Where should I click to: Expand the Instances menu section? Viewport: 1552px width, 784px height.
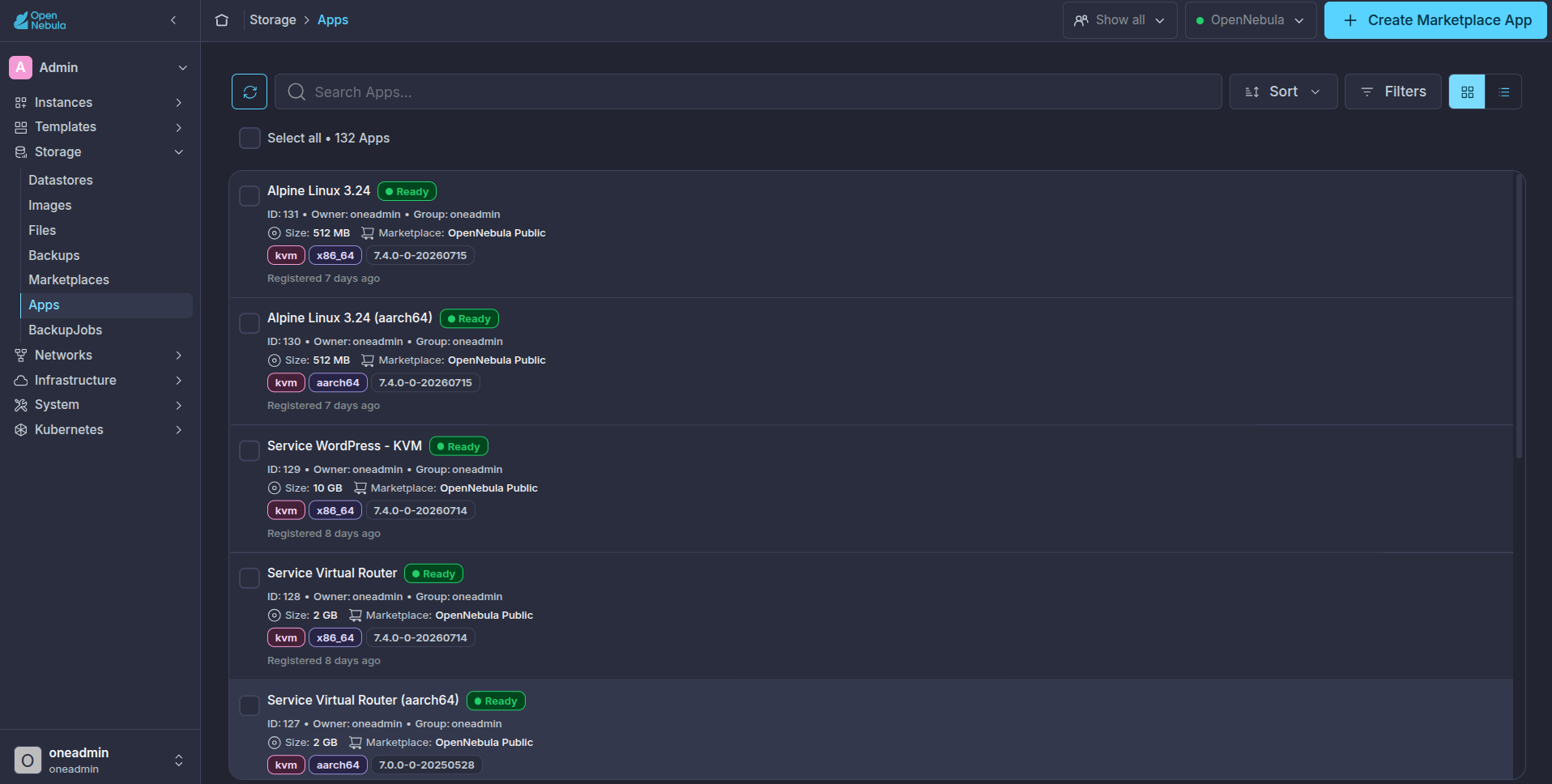pos(179,103)
